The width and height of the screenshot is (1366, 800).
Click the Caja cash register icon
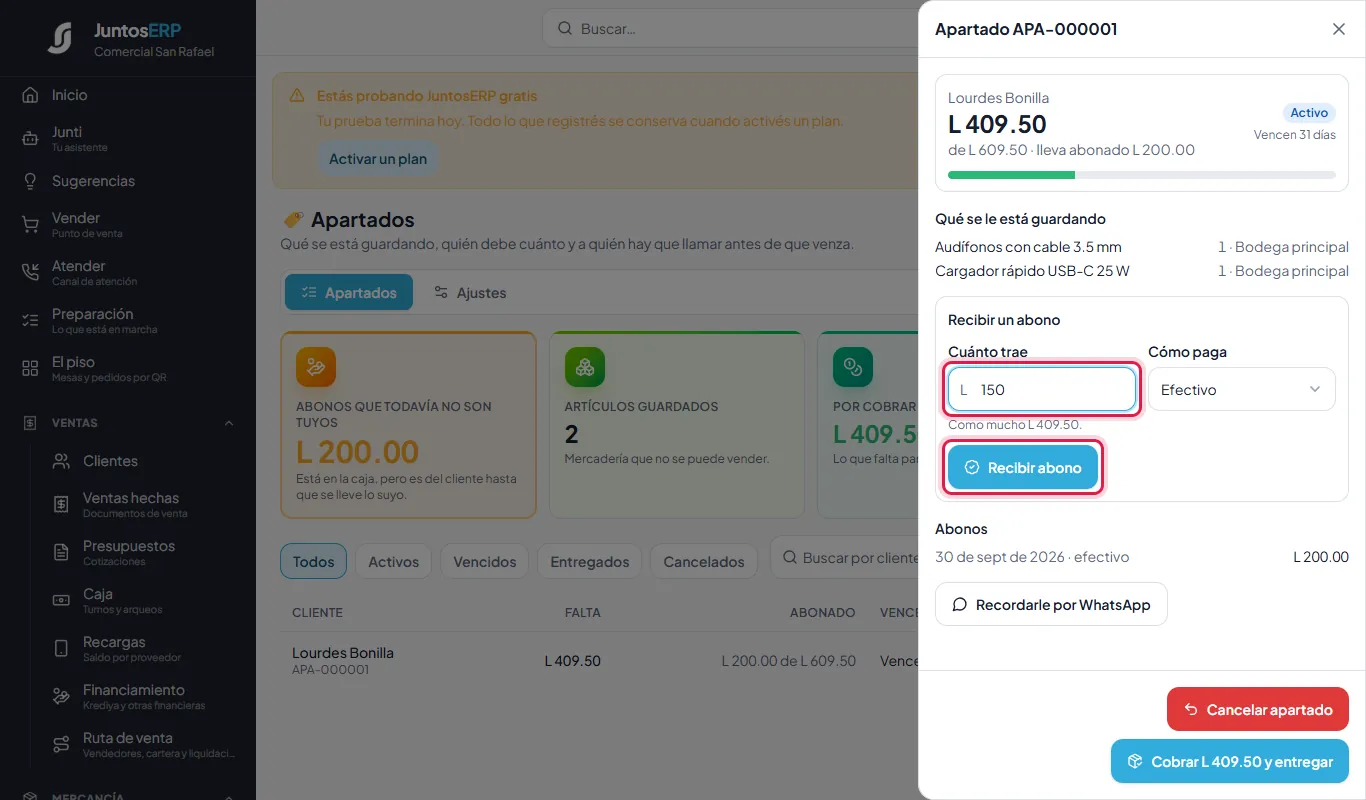(x=61, y=601)
